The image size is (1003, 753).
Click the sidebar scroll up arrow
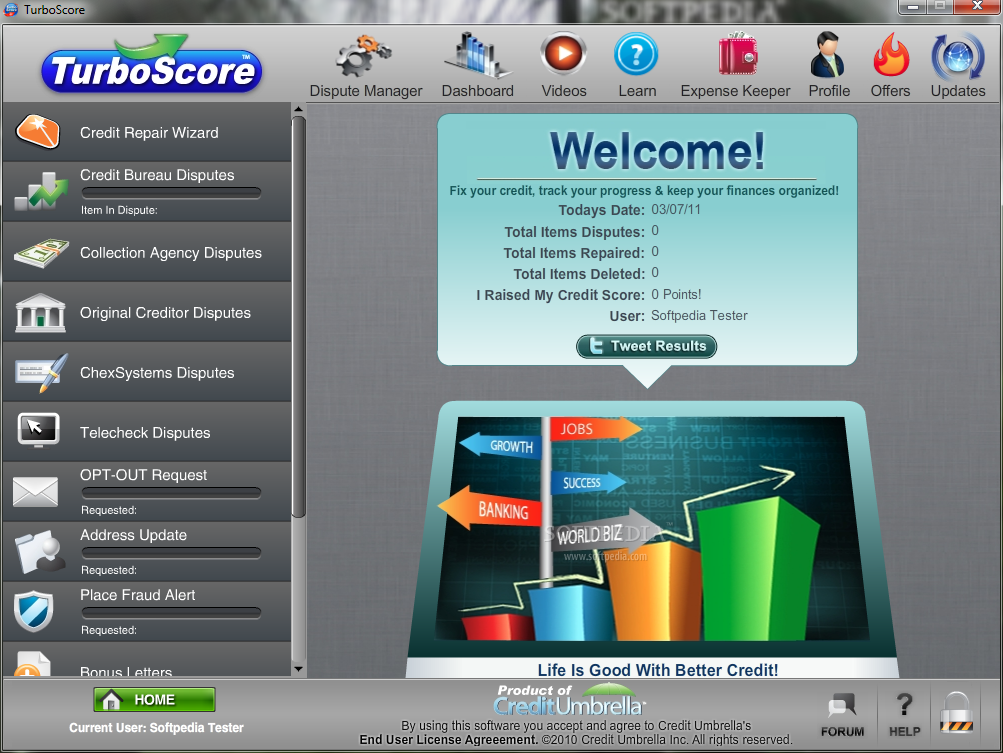298,110
